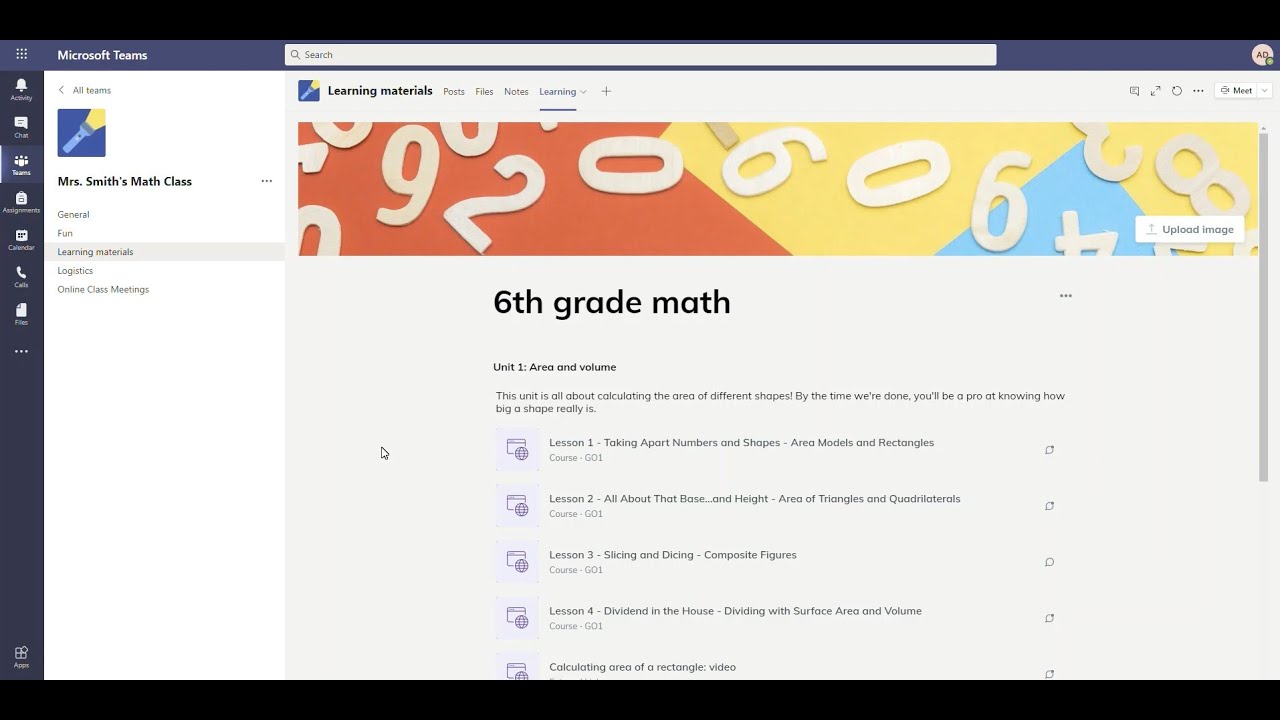Open Chat in the left rail
Image resolution: width=1280 pixels, height=720 pixels.
21,127
